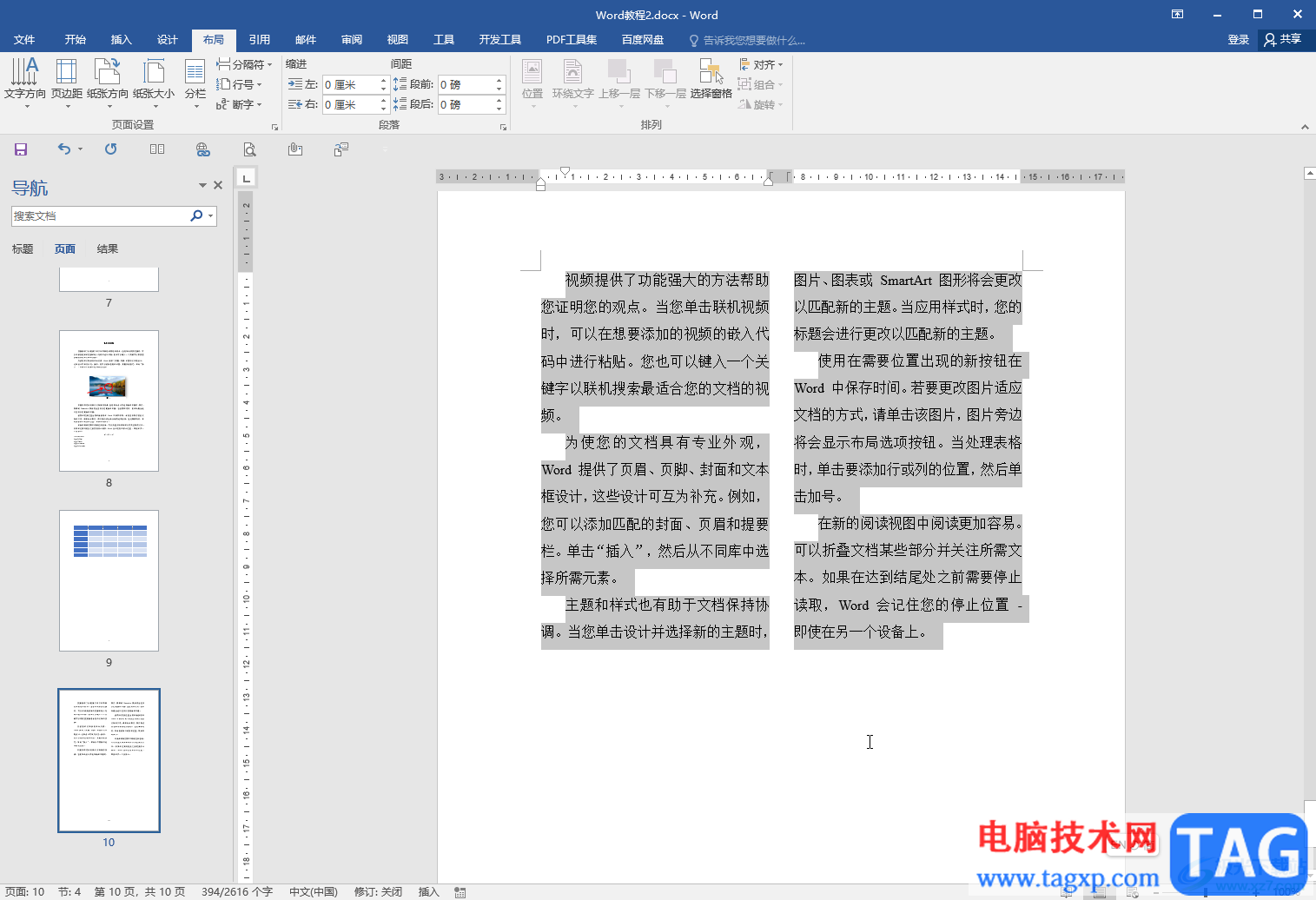Click the 搜索文档 search input
Screen dimensions: 1316x900
pyautogui.click(x=99, y=215)
